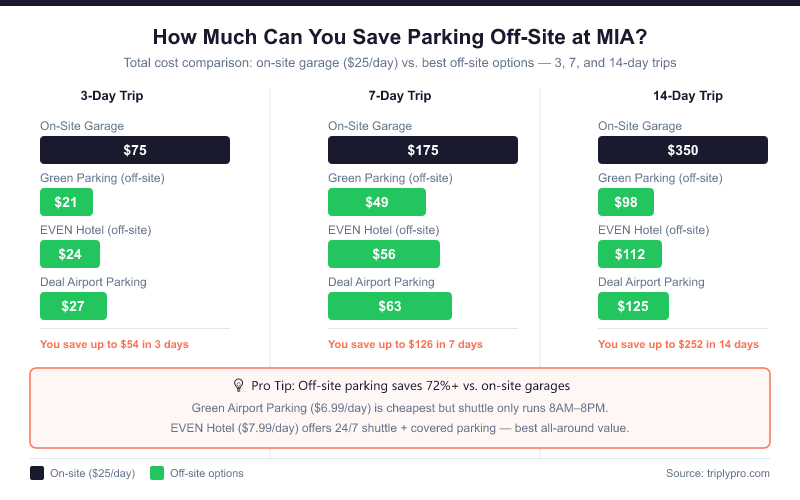The image size is (800, 500).
Task: Click the $49 Green Parking bar
Action: [x=377, y=202]
